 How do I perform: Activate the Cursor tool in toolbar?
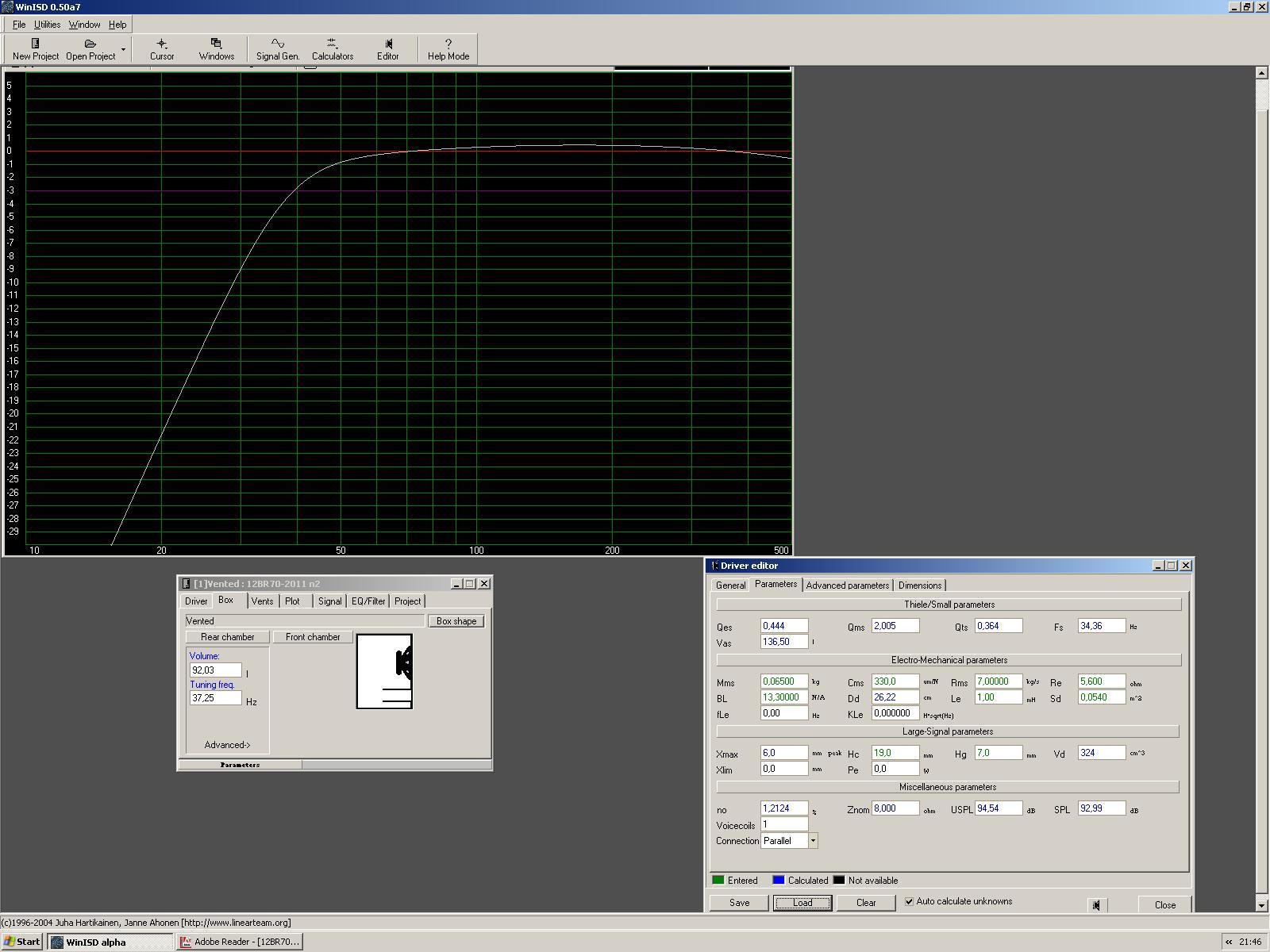(x=162, y=48)
